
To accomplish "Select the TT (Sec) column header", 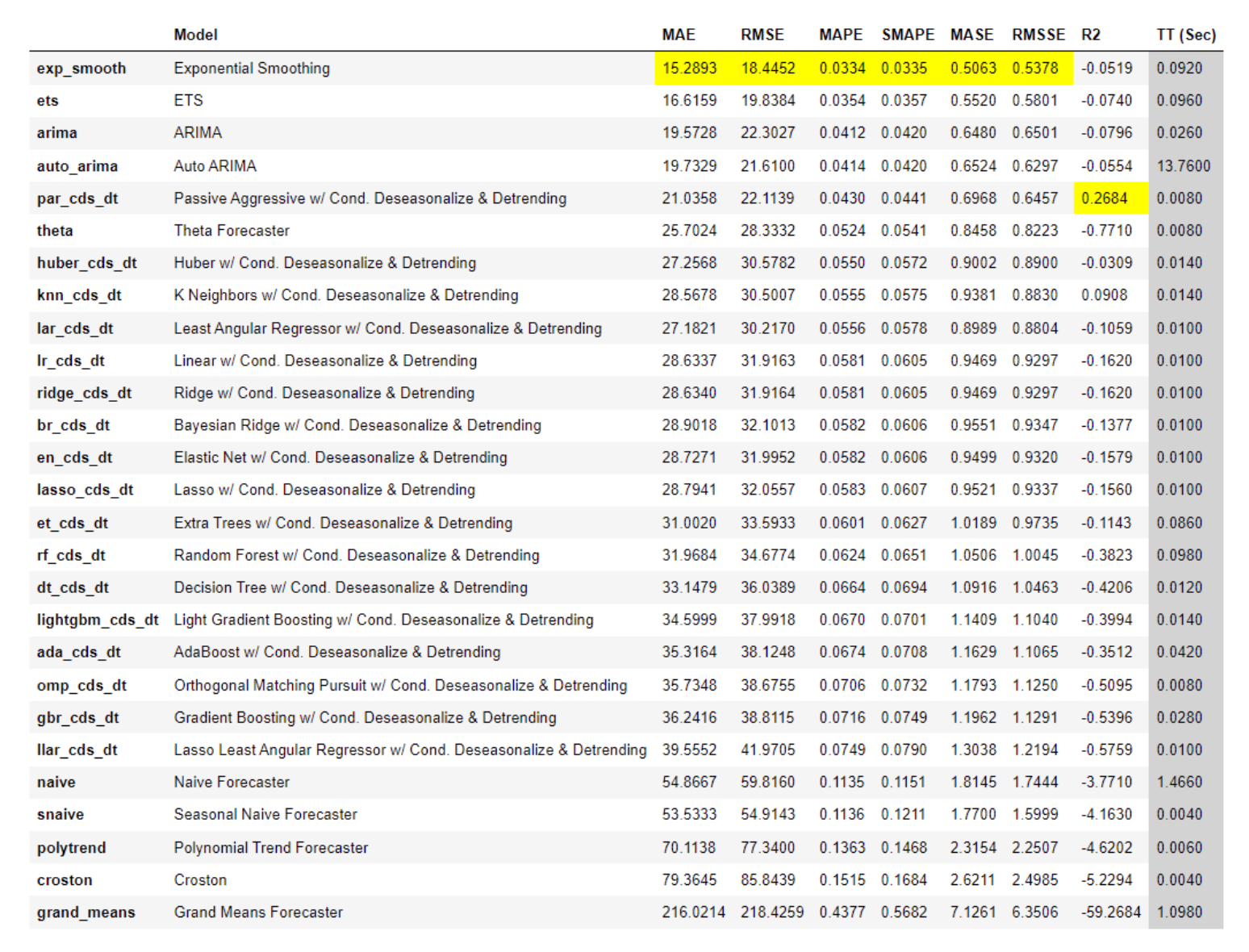I will pyautogui.click(x=1185, y=35).
